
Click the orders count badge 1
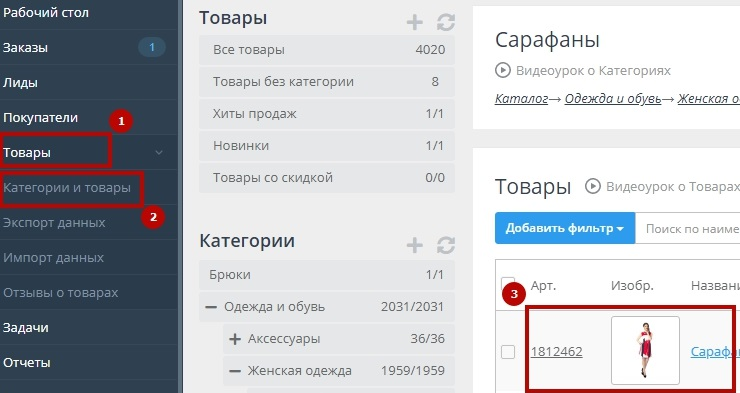click(x=151, y=47)
